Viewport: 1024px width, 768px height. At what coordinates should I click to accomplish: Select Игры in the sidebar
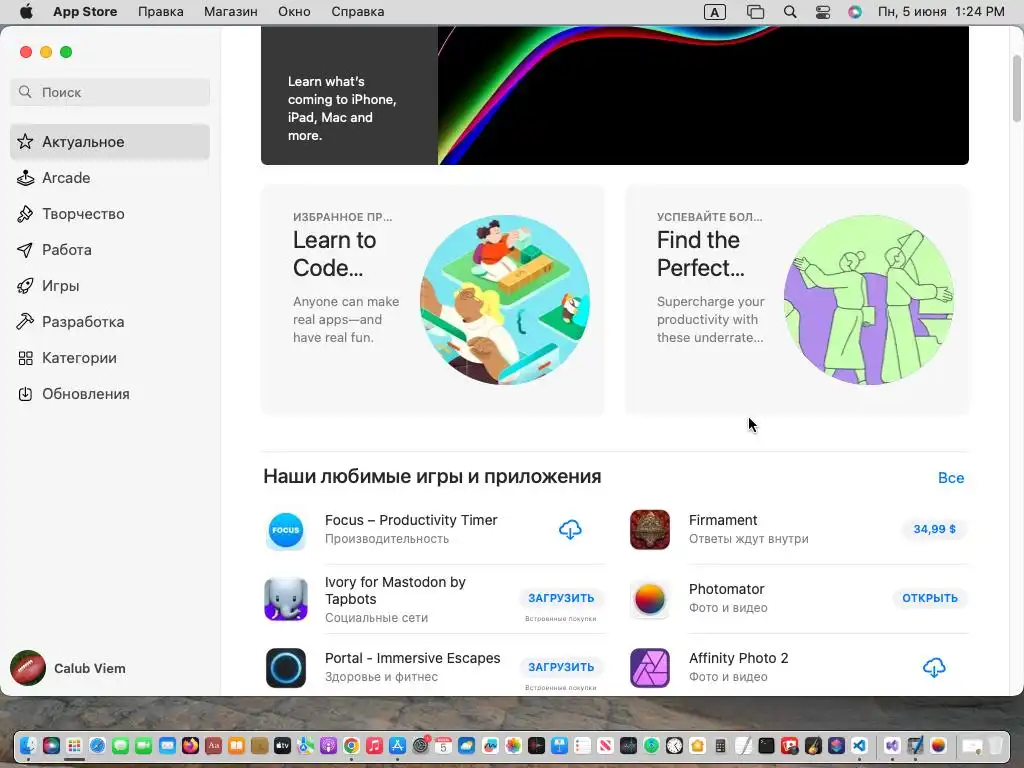(110, 285)
